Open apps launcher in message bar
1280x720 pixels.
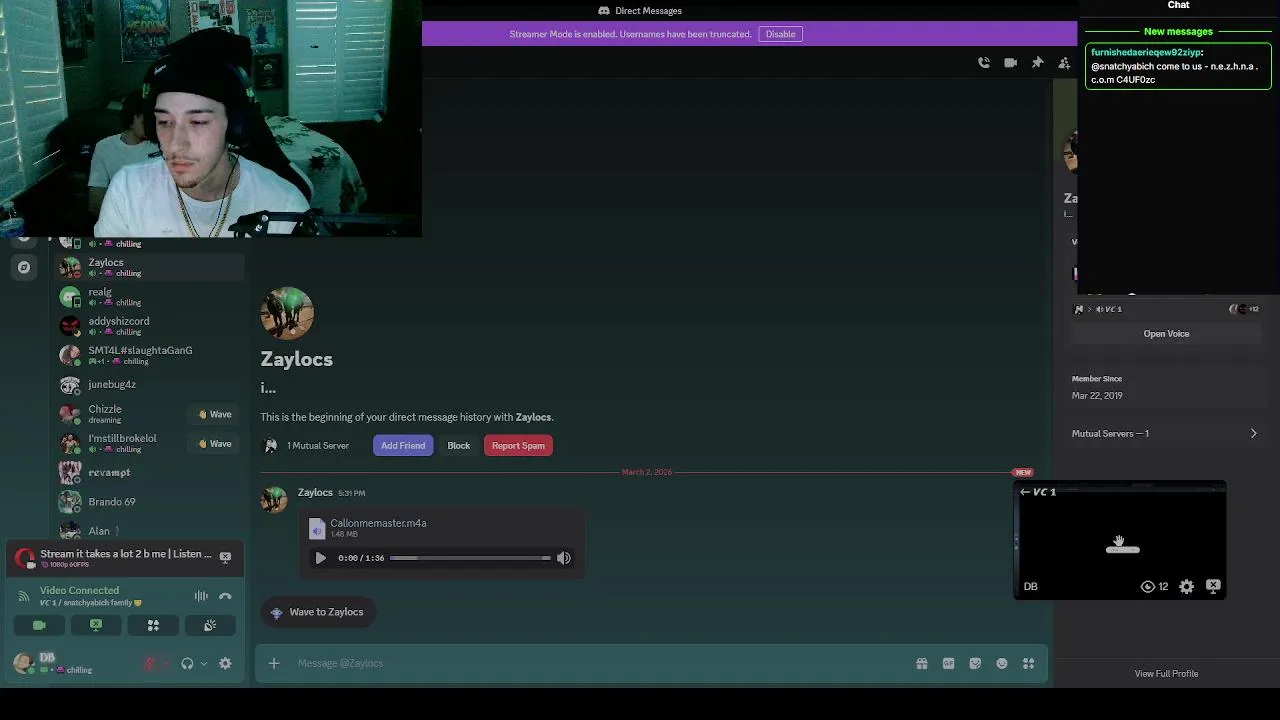point(1028,663)
